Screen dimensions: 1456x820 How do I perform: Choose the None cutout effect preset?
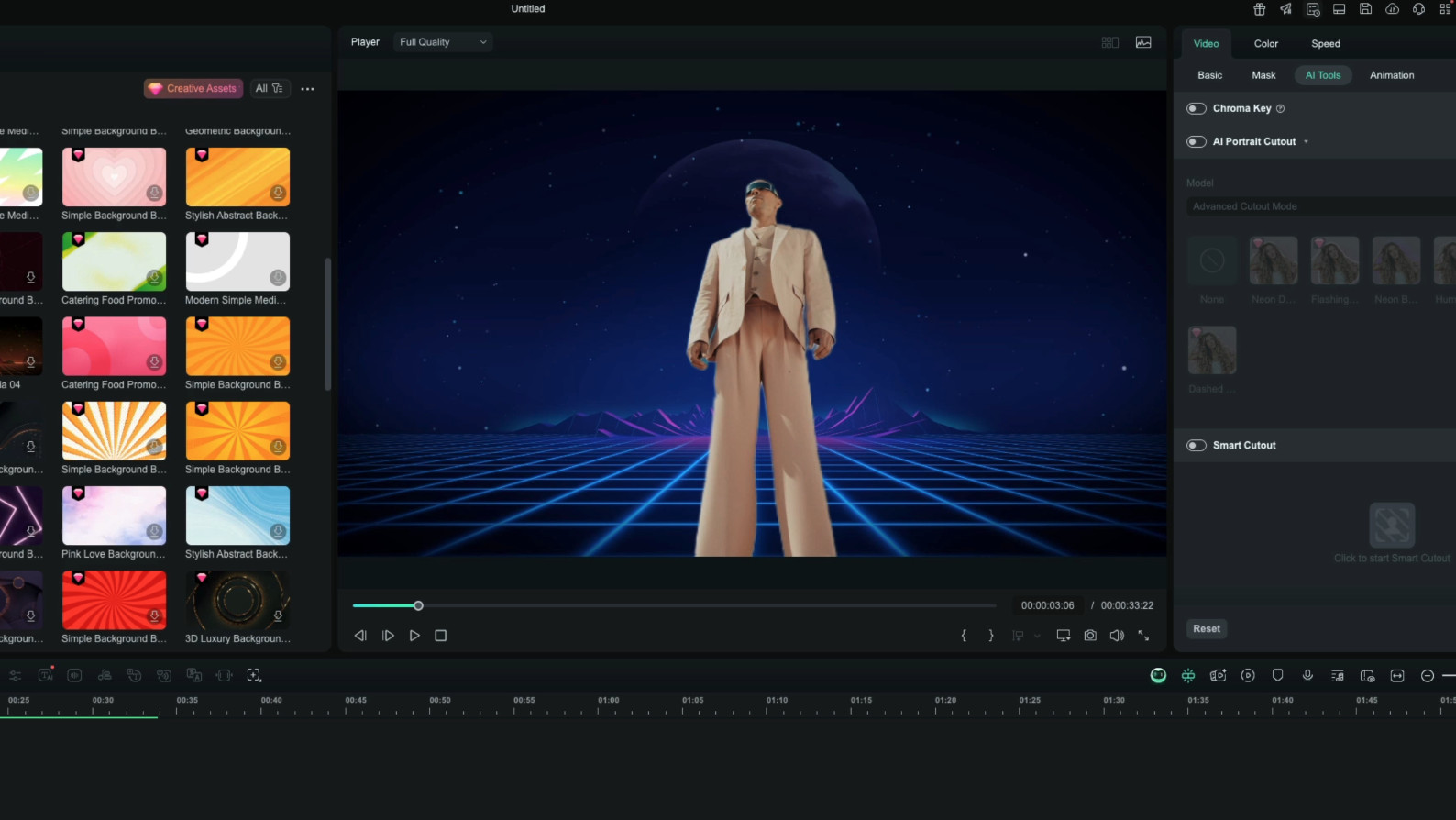click(x=1212, y=260)
